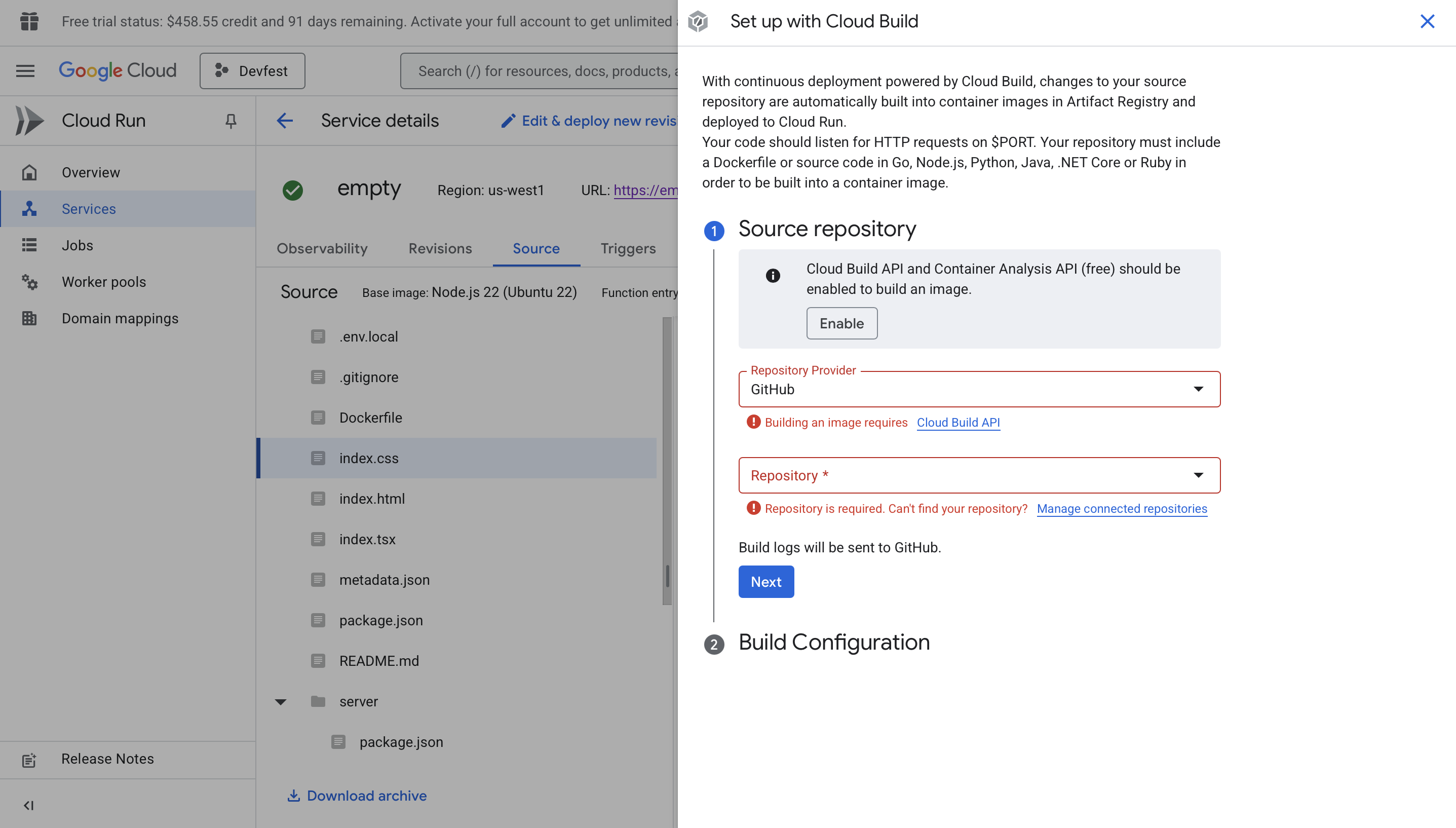Screen dimensions: 1456x828
Task: Collapse sidebar with the bottom arrow icon
Action: [x=28, y=805]
